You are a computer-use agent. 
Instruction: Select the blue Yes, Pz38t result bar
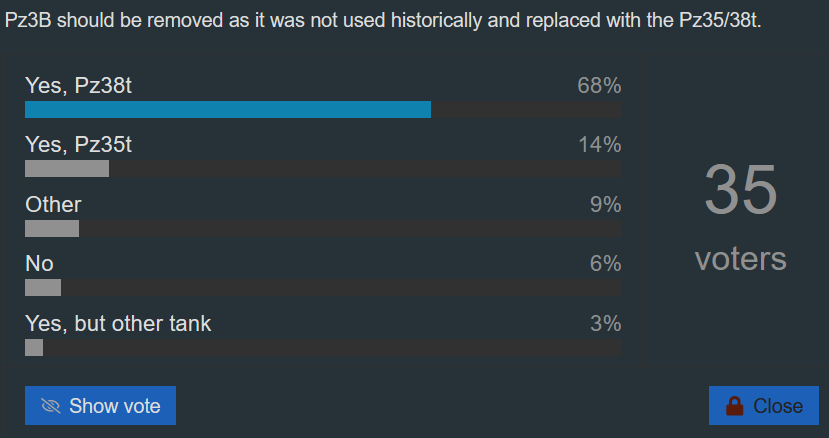tap(228, 110)
